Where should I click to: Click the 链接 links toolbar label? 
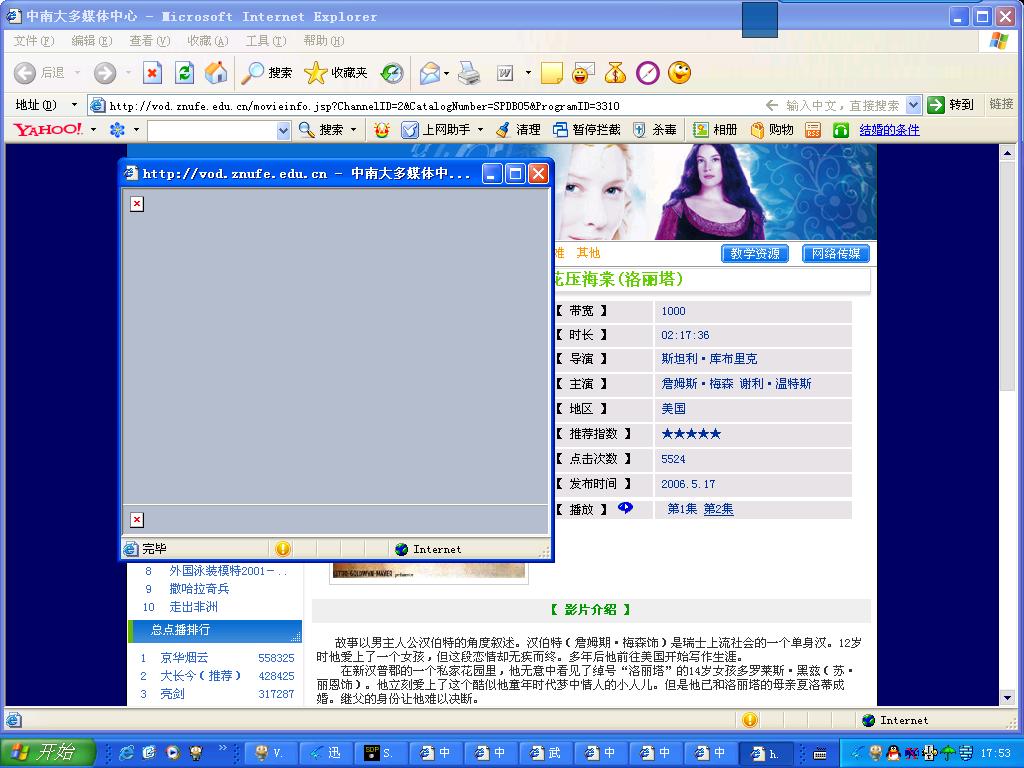pos(1001,104)
